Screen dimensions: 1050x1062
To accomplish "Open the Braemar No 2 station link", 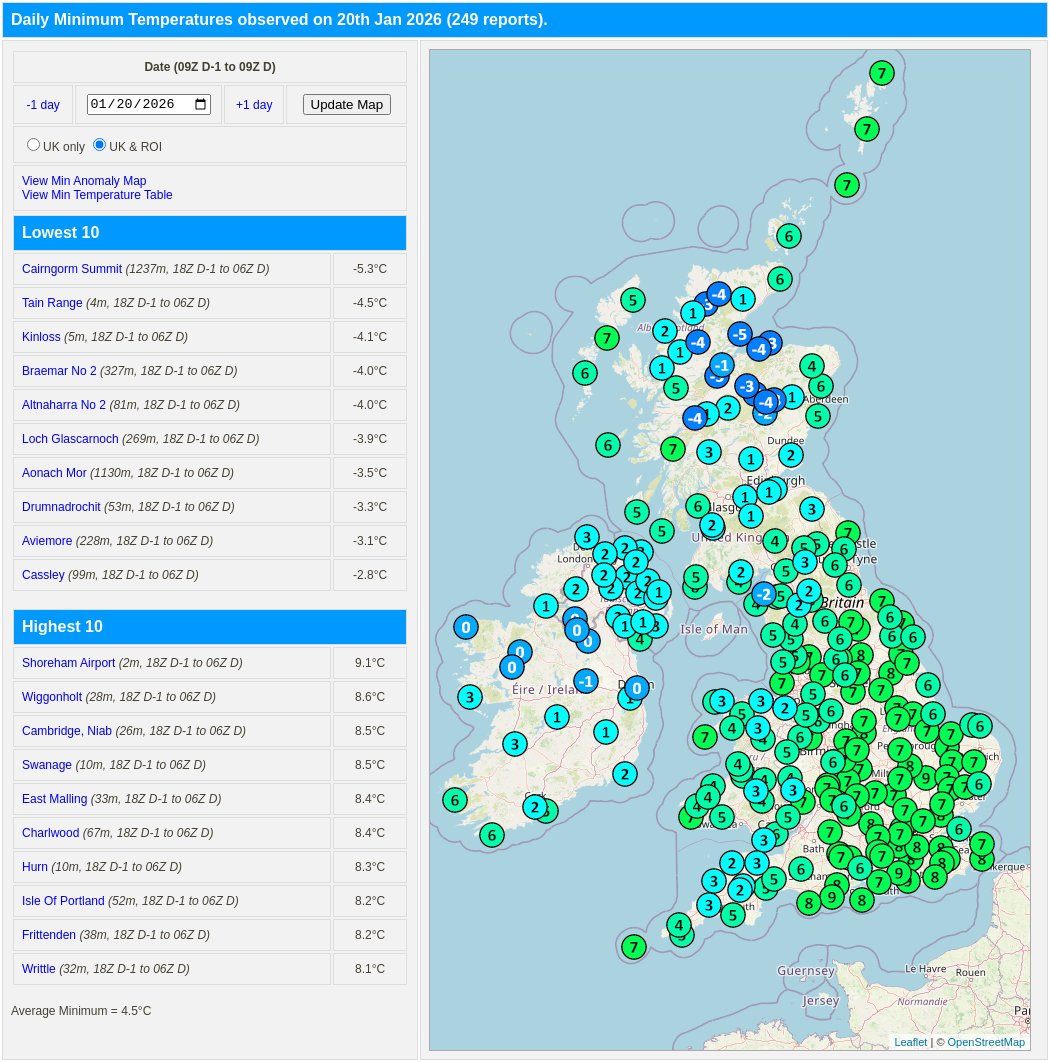I will 59,370.
